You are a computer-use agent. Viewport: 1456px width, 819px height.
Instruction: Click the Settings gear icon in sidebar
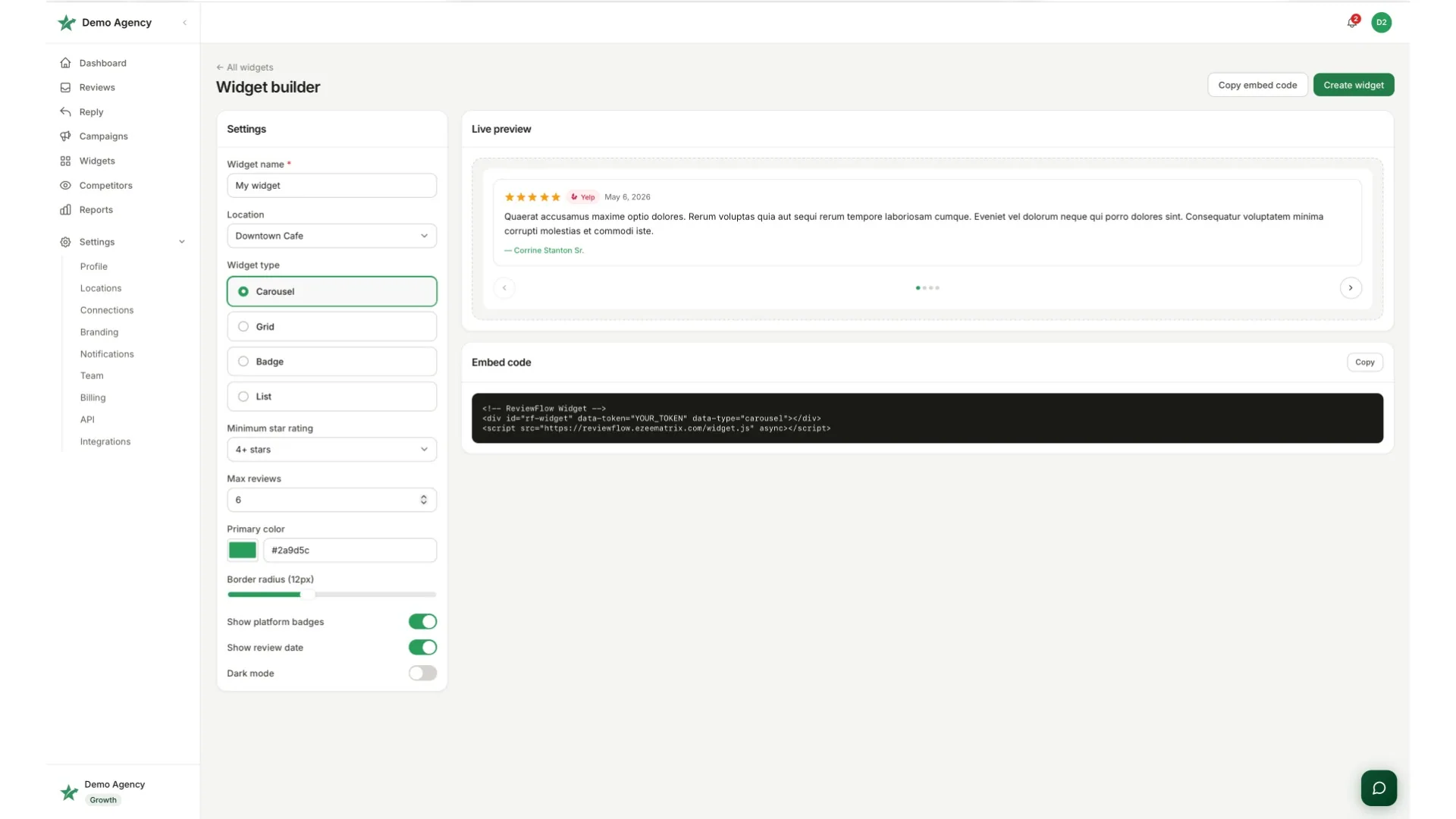65,242
